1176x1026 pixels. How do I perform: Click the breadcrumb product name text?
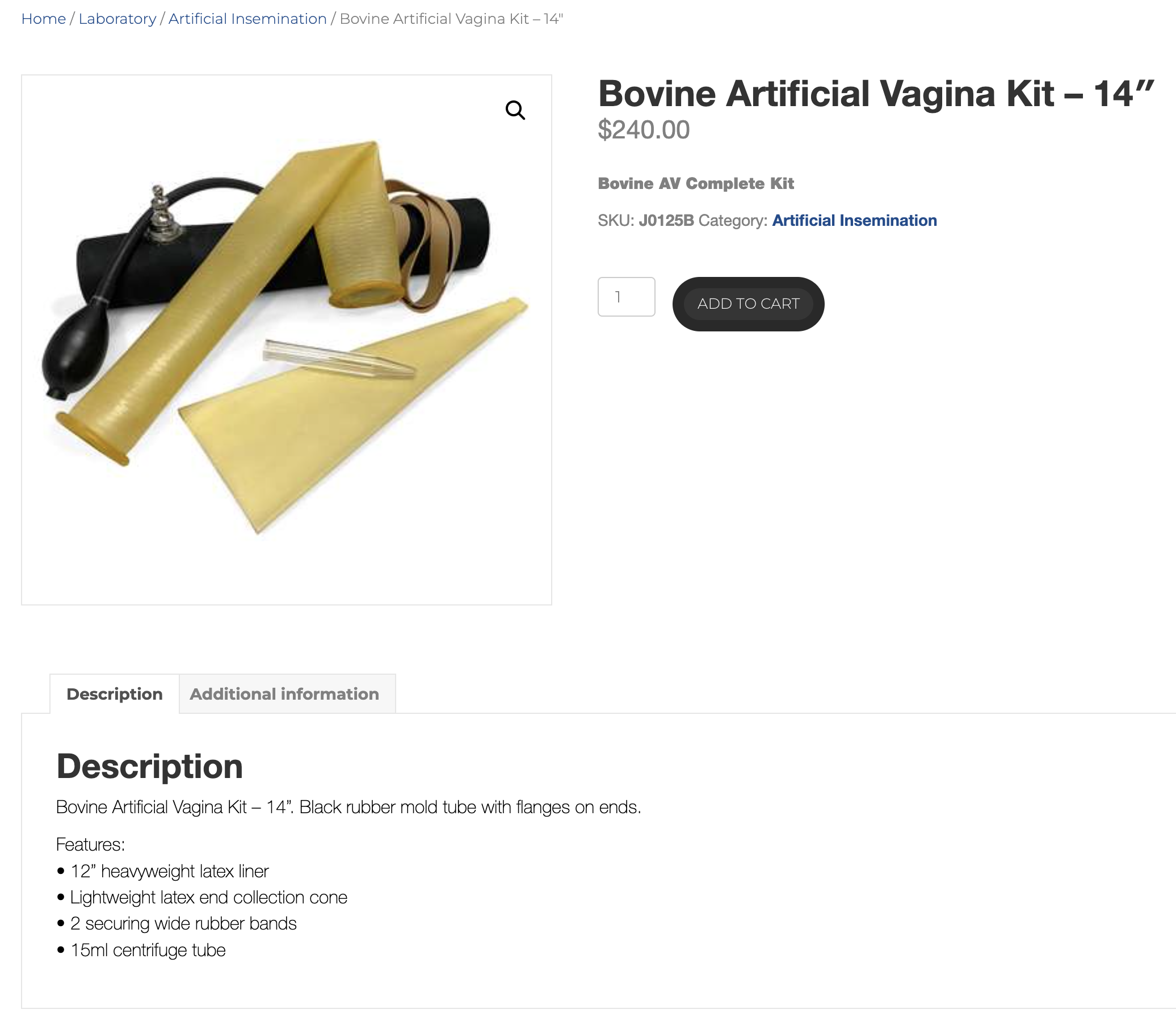point(451,18)
